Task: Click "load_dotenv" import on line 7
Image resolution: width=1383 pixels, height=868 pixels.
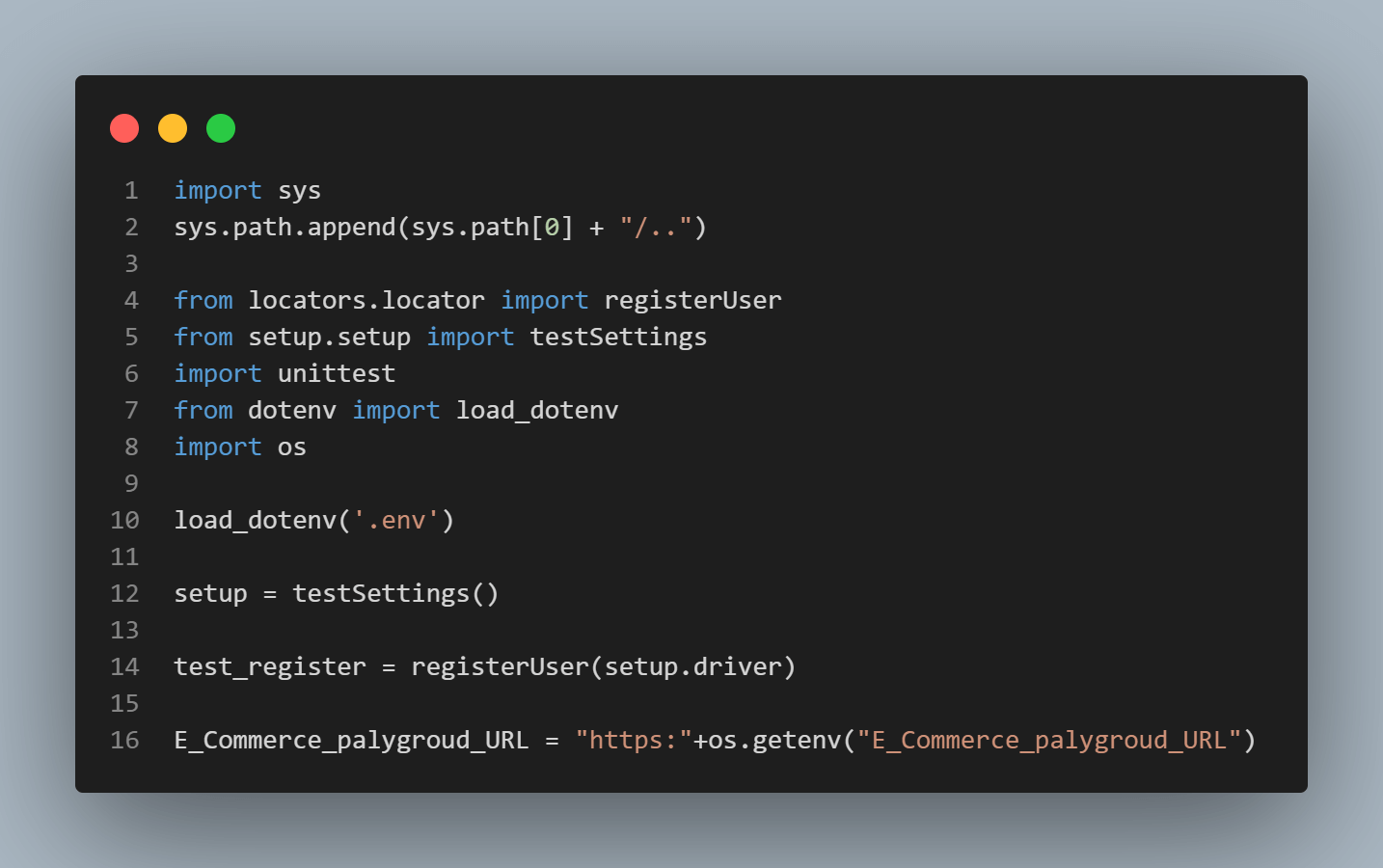Action: pos(537,411)
